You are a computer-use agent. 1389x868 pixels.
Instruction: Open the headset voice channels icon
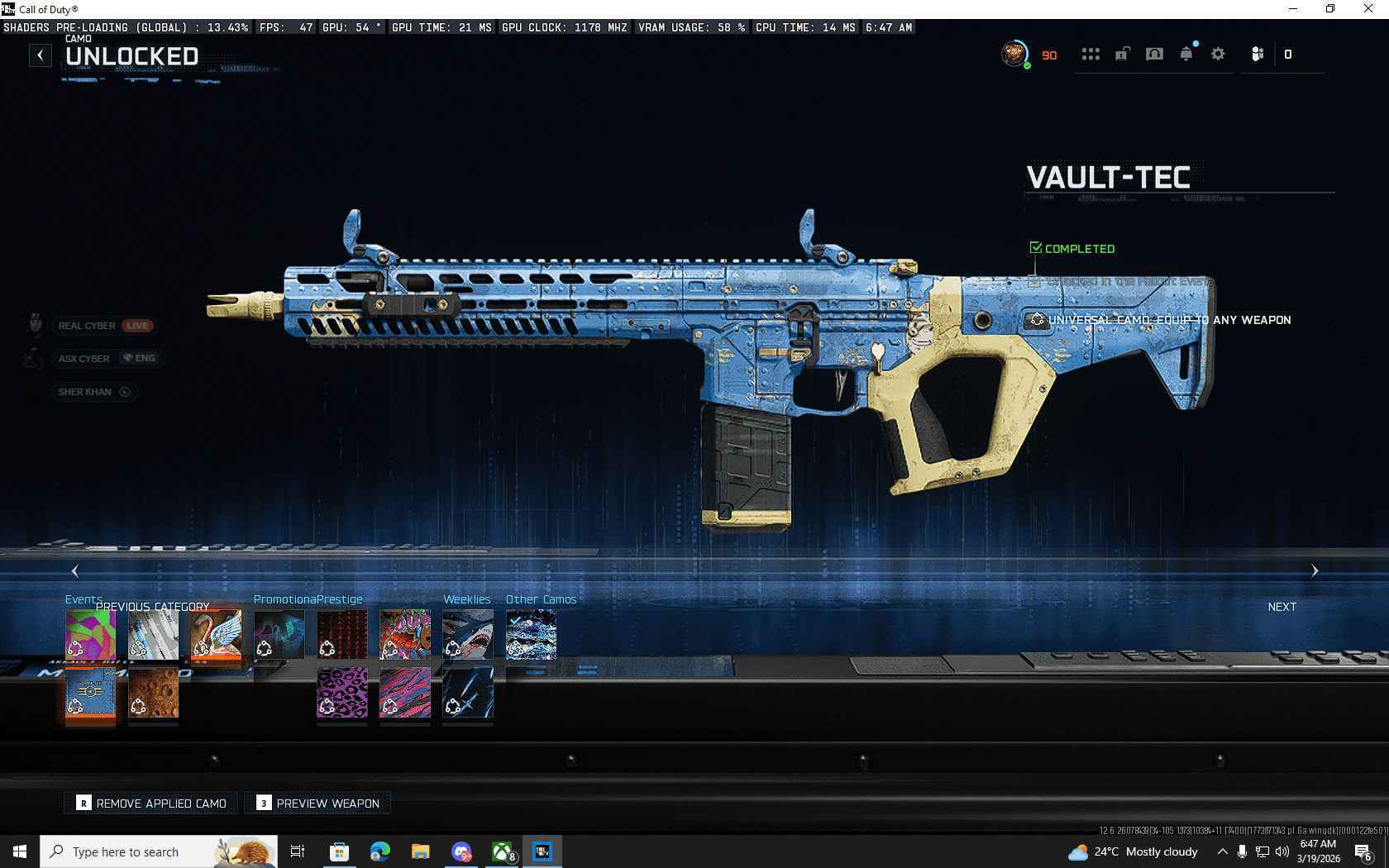[x=1154, y=54]
